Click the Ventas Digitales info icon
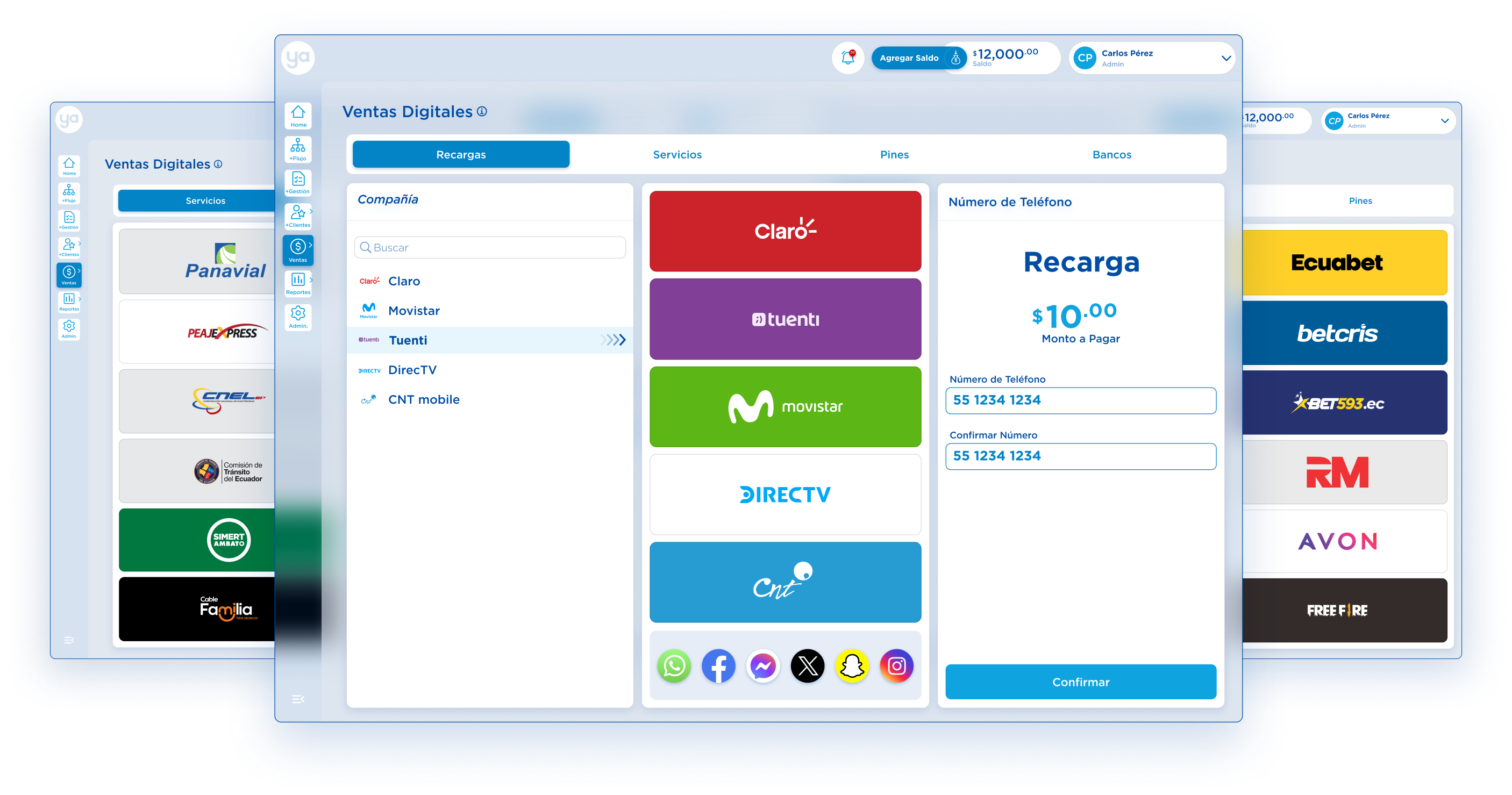This screenshot has width=1512, height=795. tap(482, 111)
